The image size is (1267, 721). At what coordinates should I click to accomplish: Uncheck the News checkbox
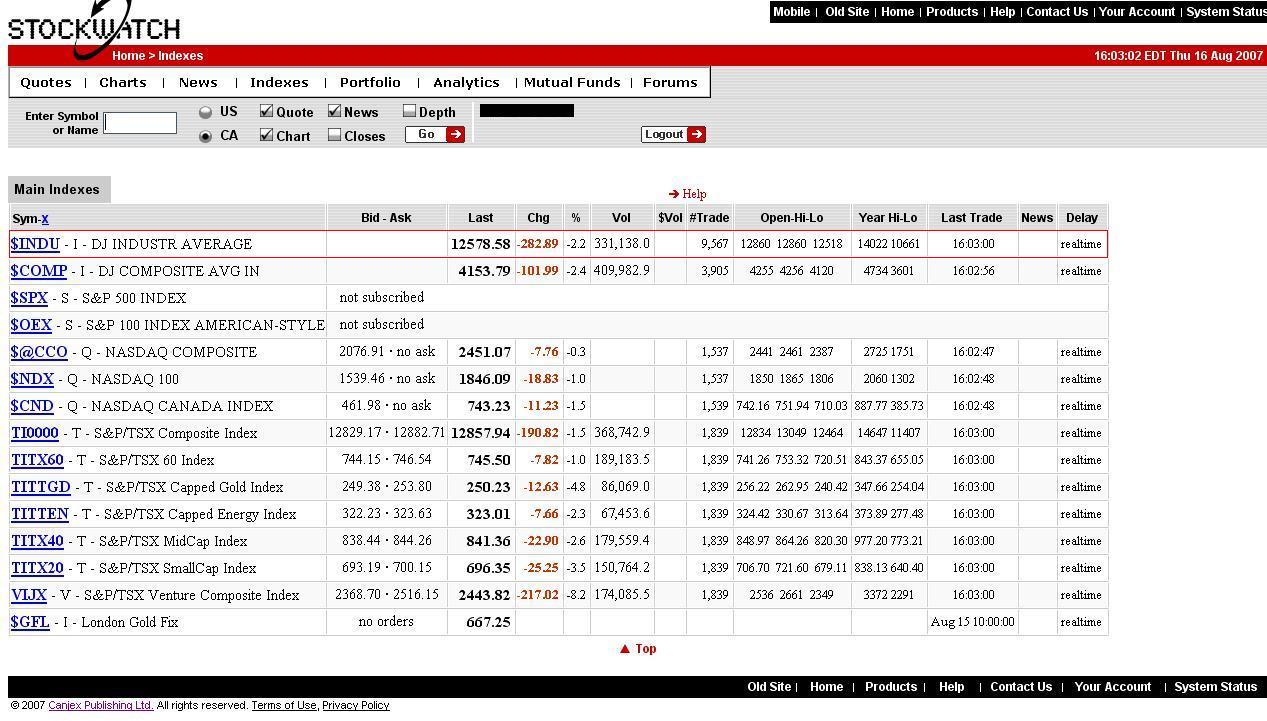click(334, 111)
